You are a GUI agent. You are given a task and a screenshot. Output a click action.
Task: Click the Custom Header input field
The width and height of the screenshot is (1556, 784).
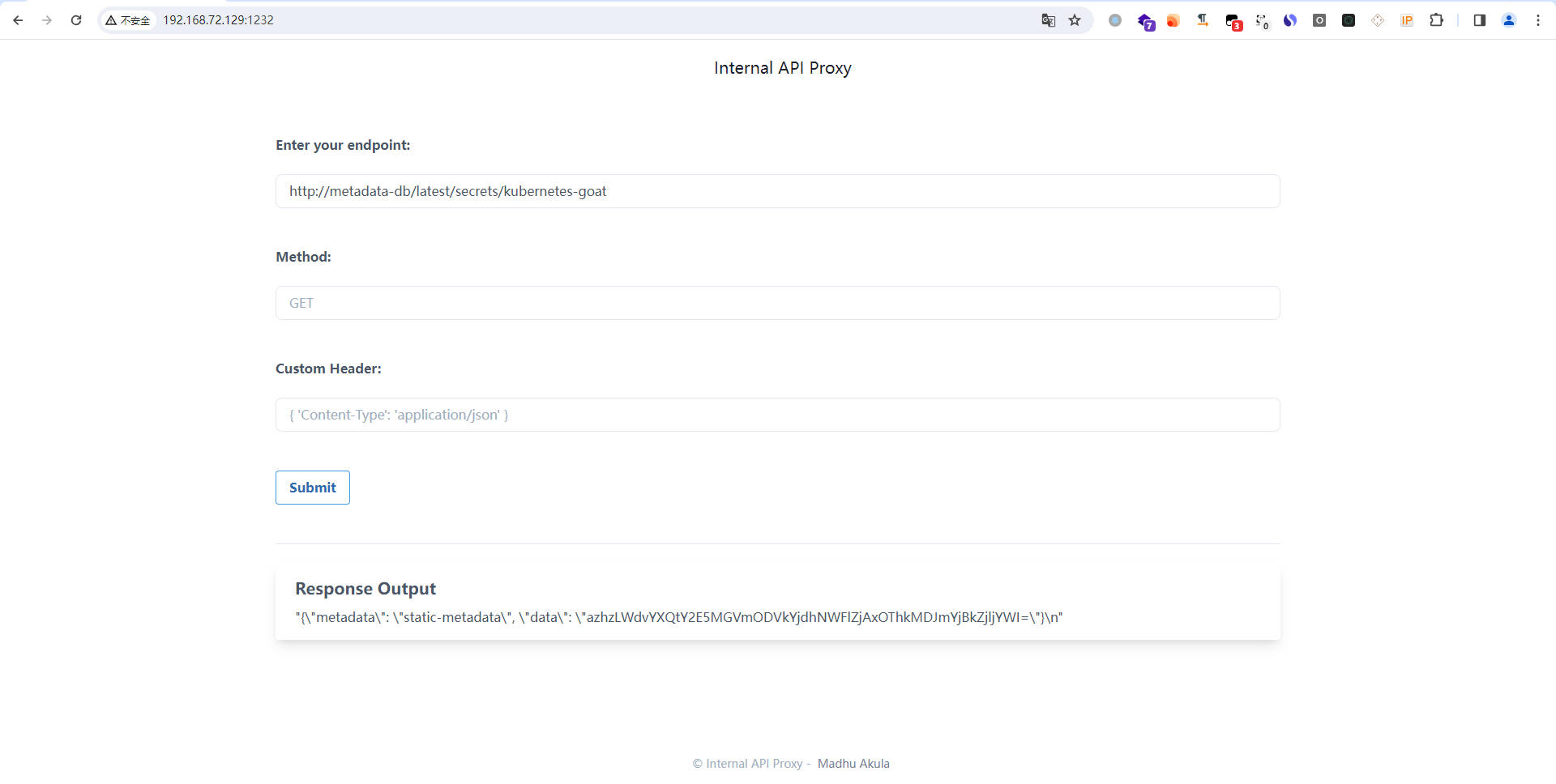[x=778, y=415]
